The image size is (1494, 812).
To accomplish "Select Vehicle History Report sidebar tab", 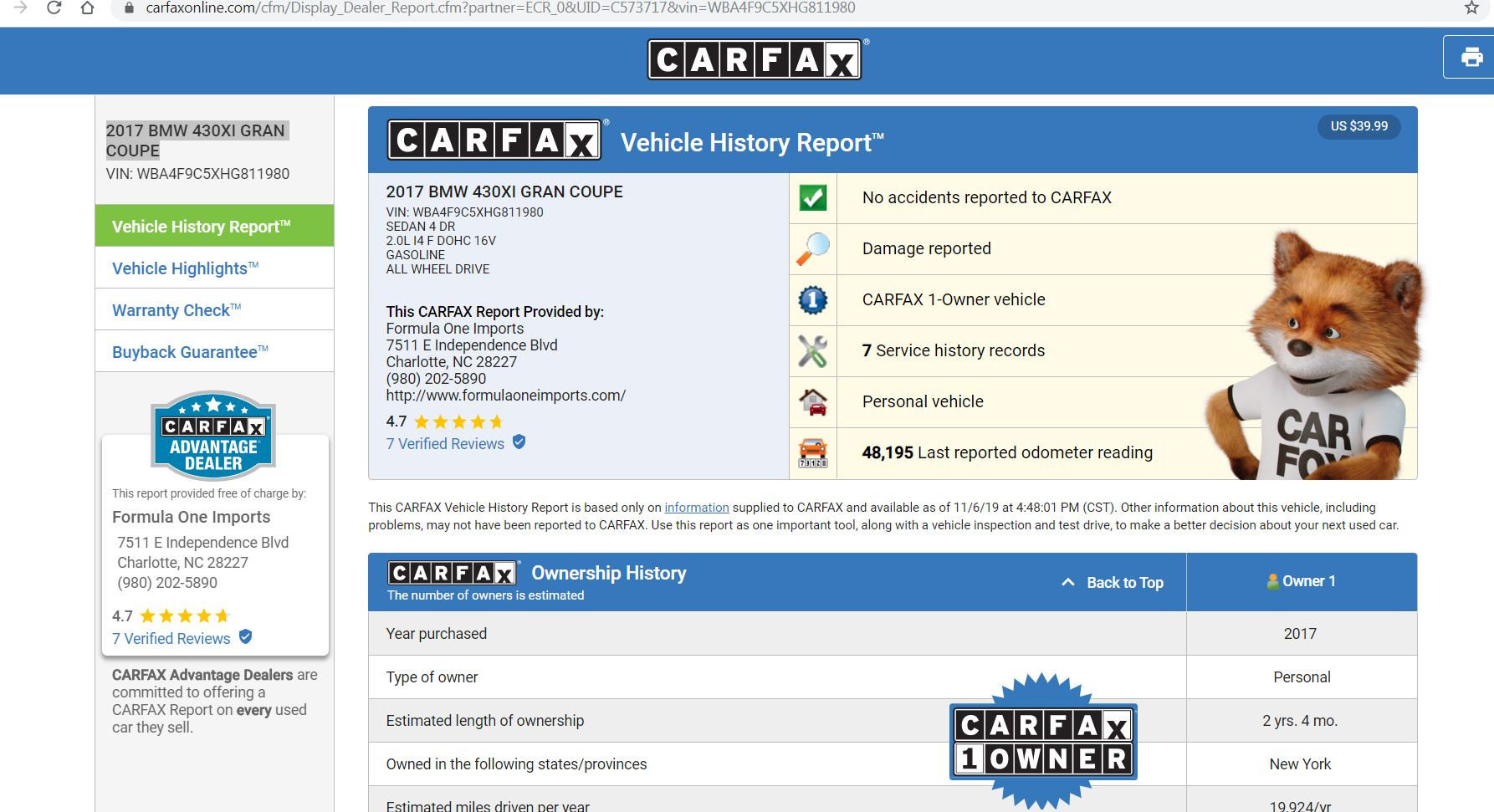I will [x=214, y=226].
